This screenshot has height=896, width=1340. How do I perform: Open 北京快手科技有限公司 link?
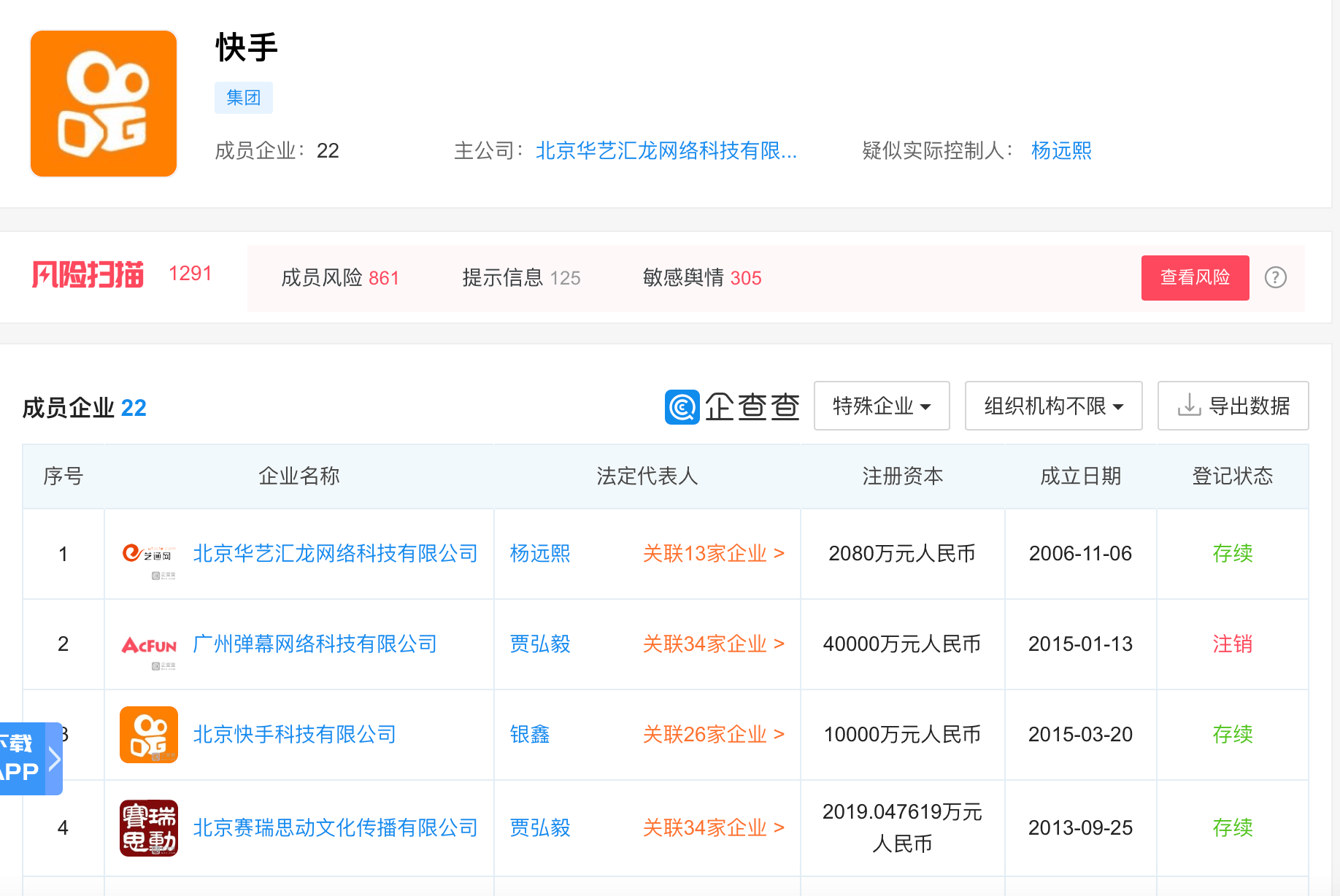[x=294, y=735]
